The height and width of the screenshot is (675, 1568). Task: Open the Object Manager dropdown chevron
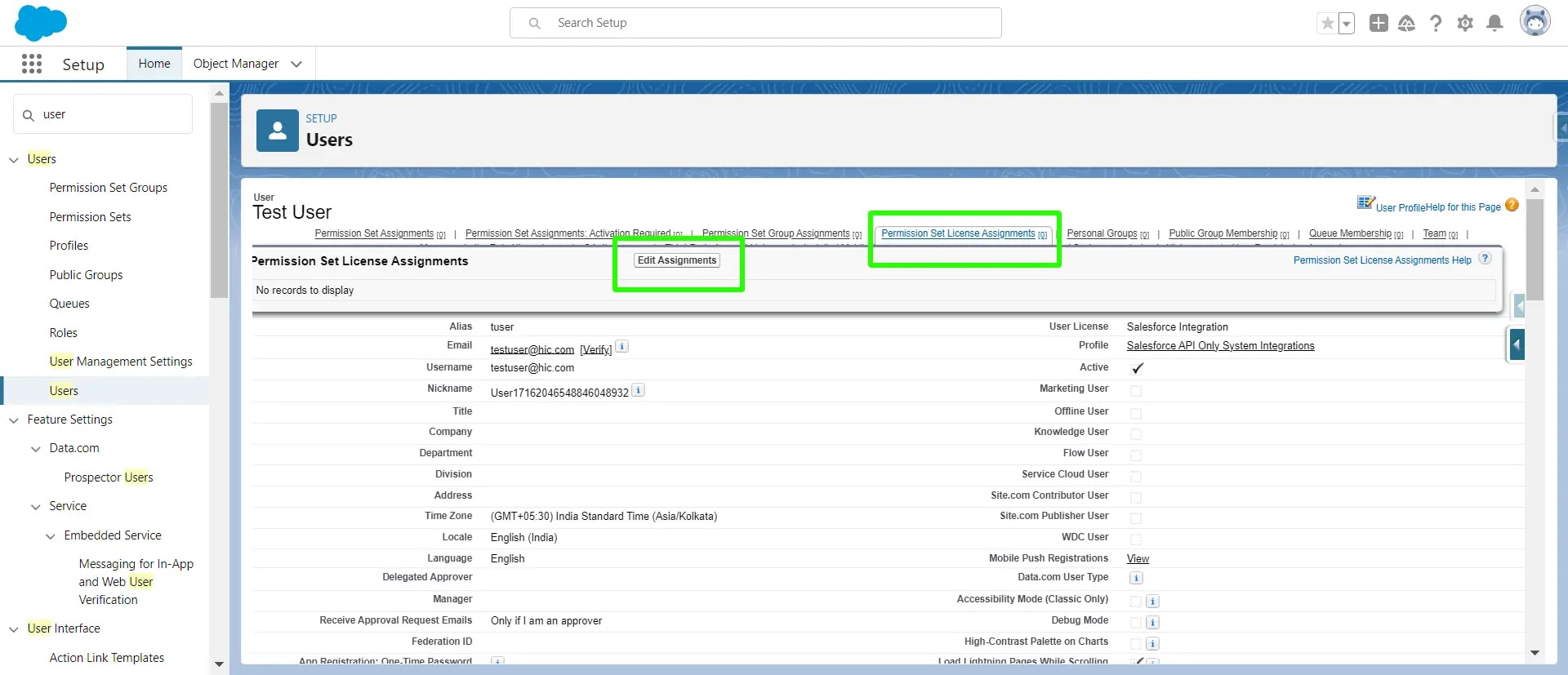tap(296, 64)
